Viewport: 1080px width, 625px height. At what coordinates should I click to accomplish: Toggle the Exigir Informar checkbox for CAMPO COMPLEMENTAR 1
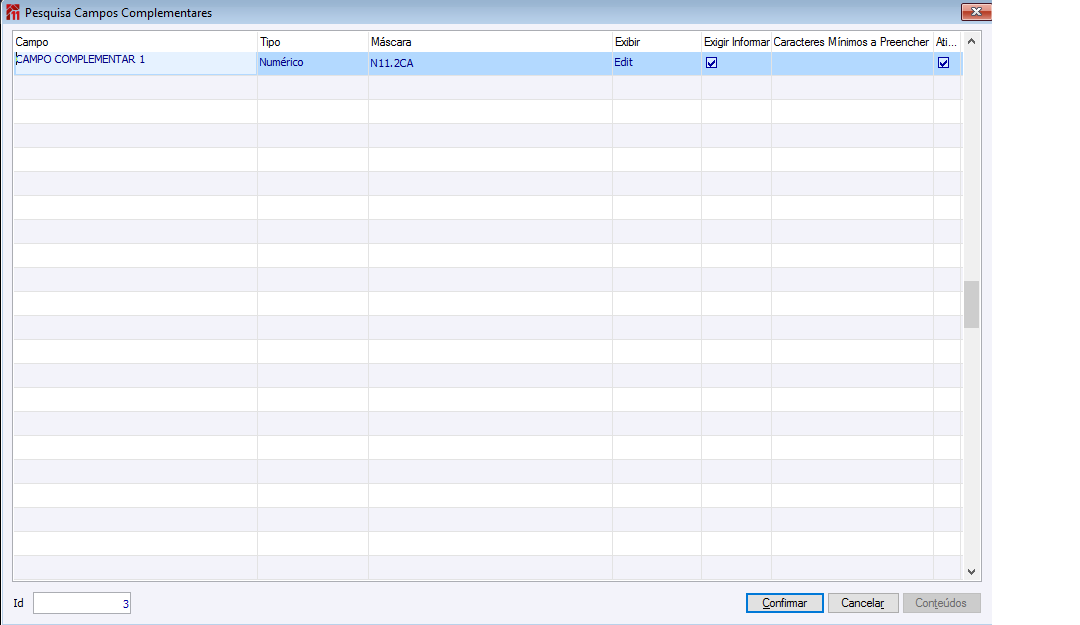(x=712, y=63)
